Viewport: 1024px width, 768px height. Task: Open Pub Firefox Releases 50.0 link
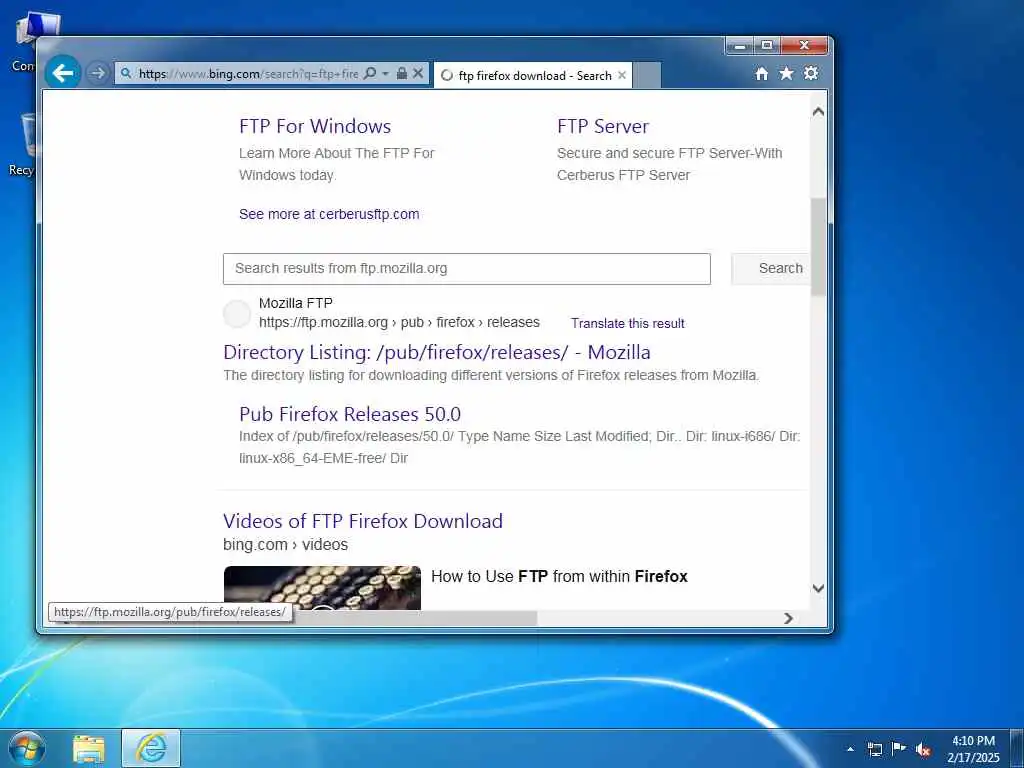350,414
